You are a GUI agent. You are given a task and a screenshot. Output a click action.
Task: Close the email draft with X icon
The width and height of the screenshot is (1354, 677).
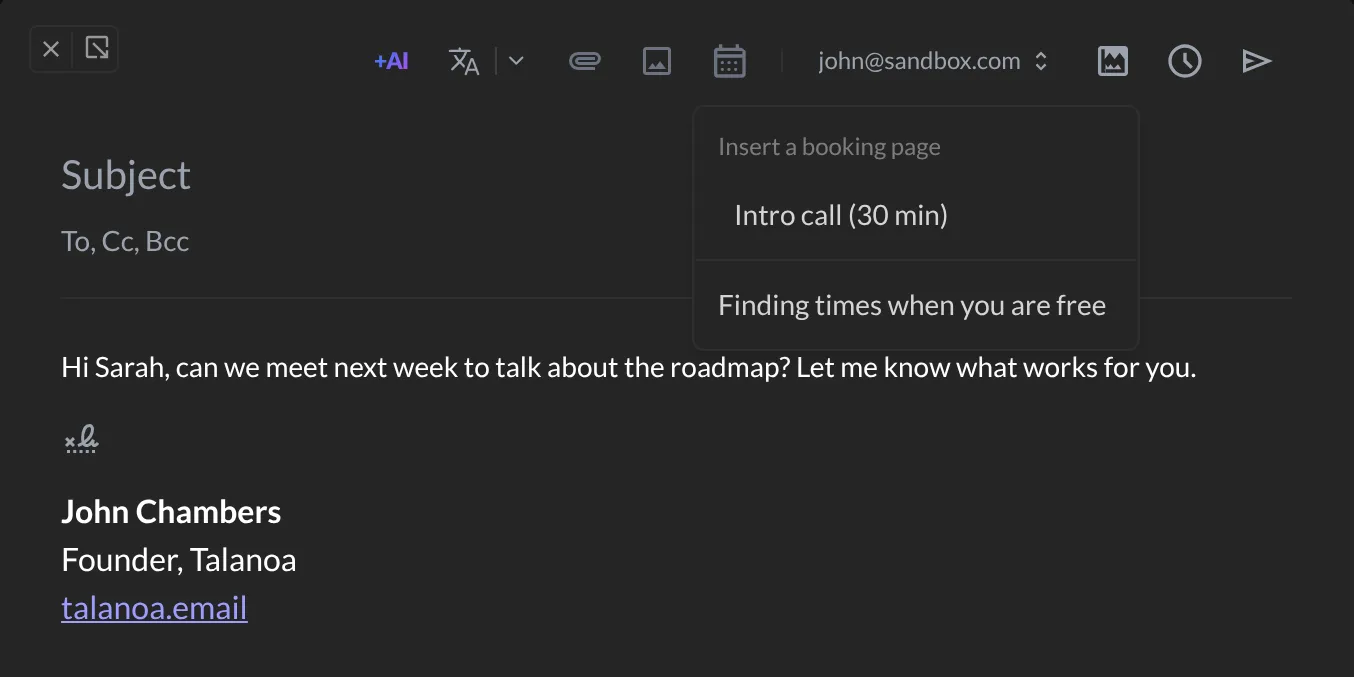click(51, 49)
